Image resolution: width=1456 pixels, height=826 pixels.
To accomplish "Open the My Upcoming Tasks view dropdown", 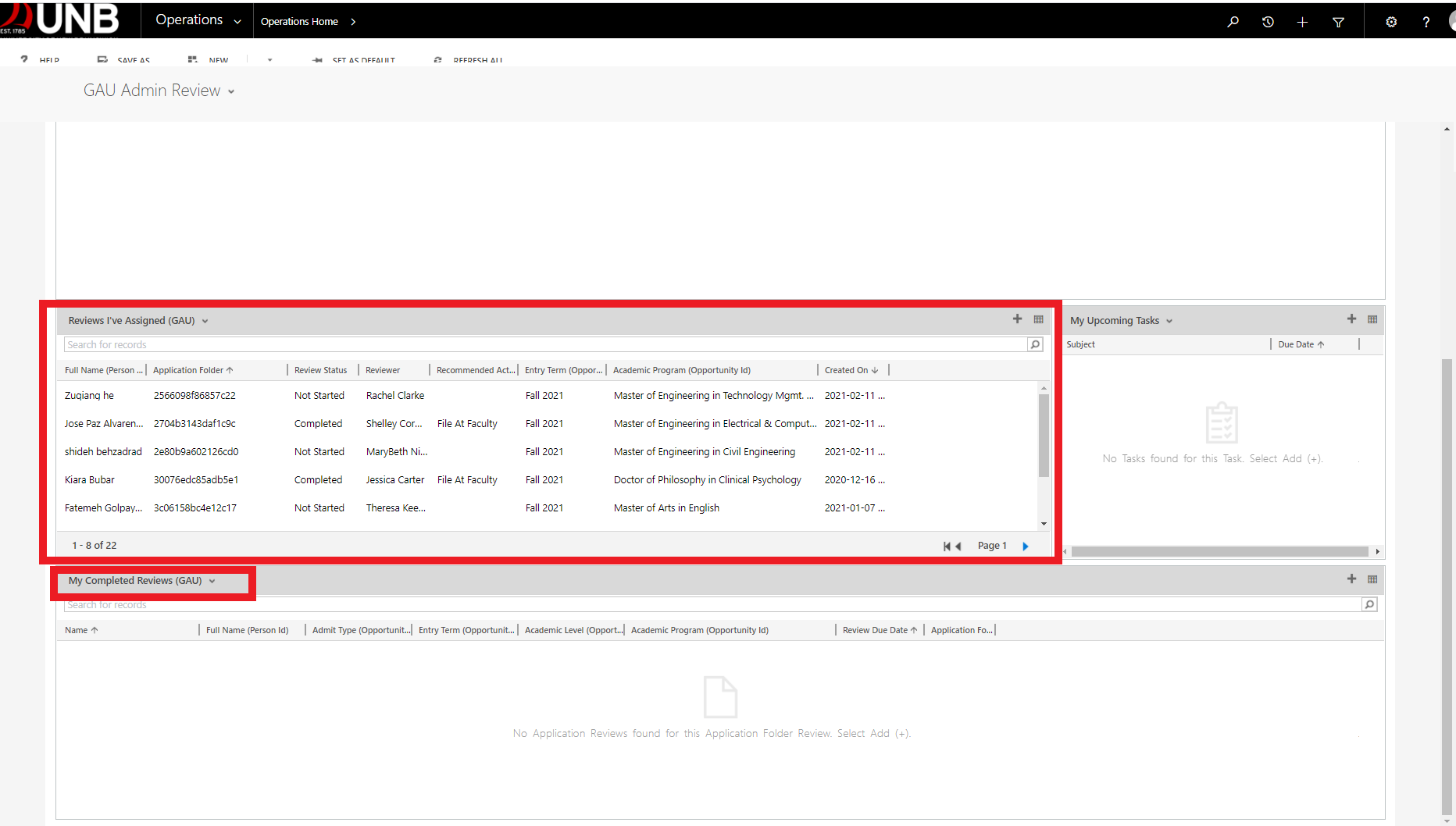I will [x=1169, y=321].
